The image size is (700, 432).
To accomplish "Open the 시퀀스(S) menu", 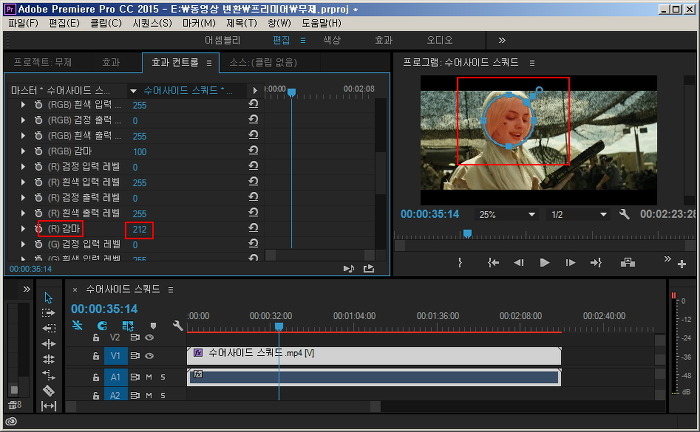I will tap(152, 23).
